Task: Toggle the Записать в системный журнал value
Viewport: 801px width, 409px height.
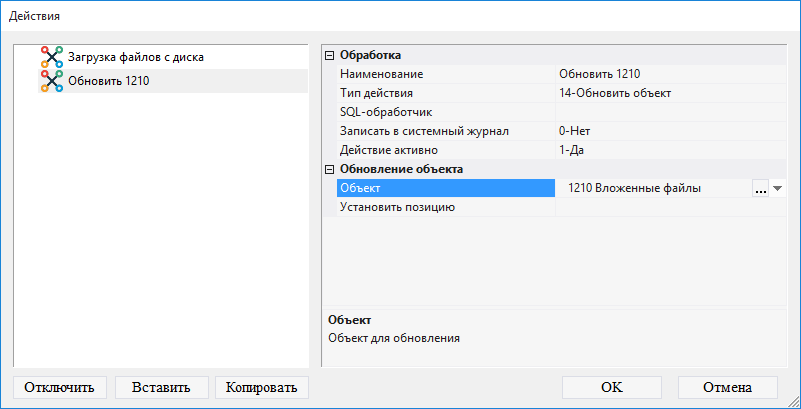Action: pyautogui.click(x=670, y=131)
